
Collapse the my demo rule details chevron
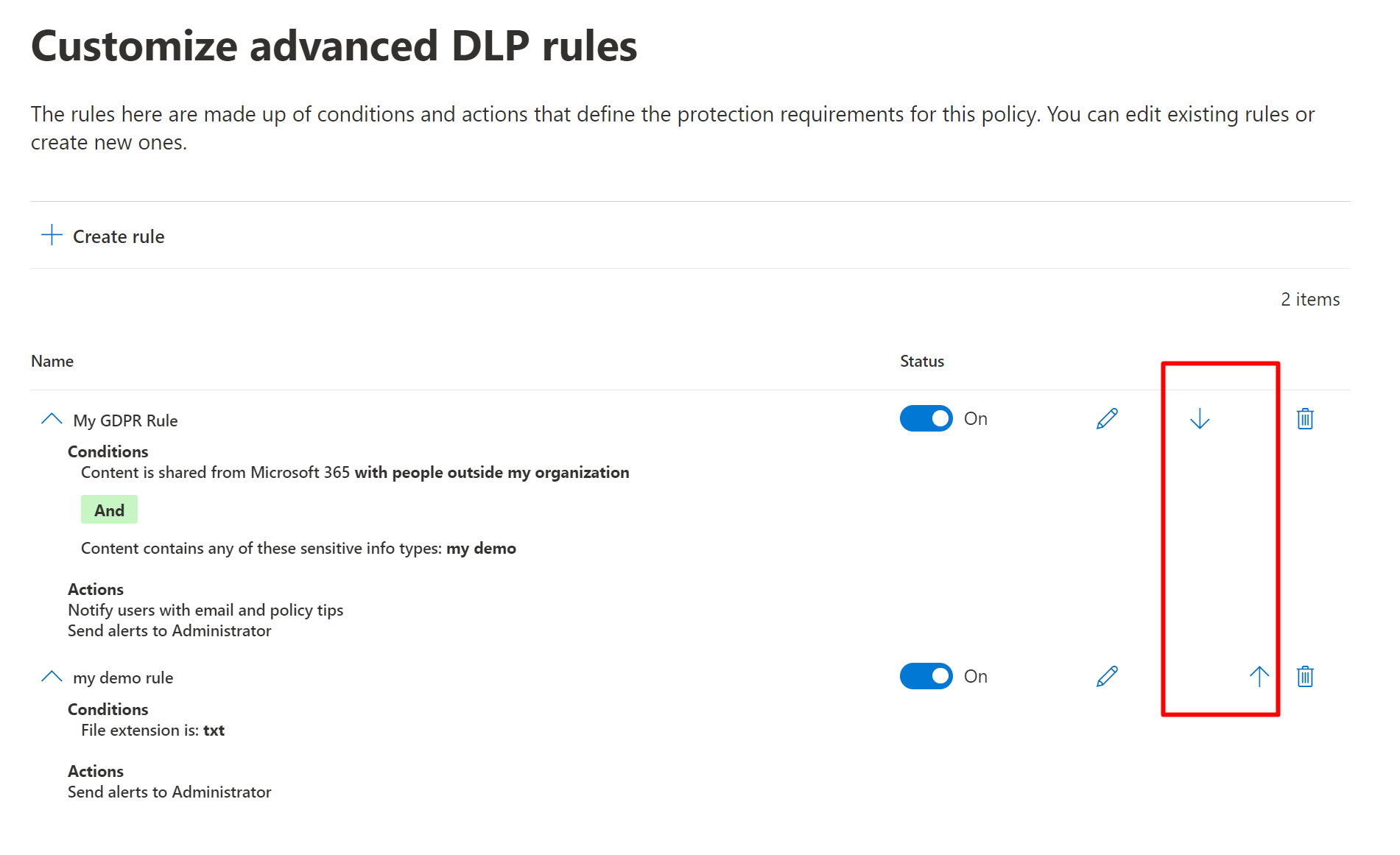click(52, 676)
